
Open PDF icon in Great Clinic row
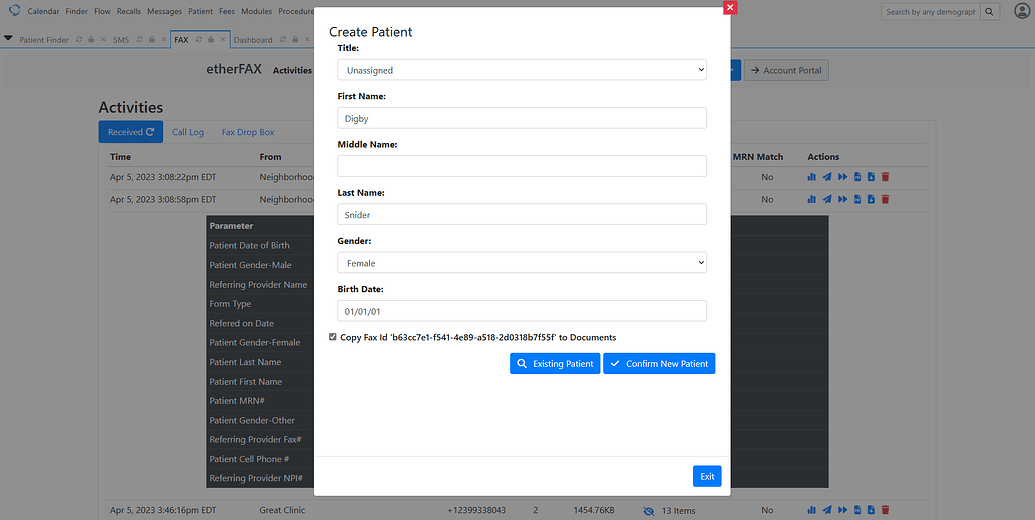[857, 509]
